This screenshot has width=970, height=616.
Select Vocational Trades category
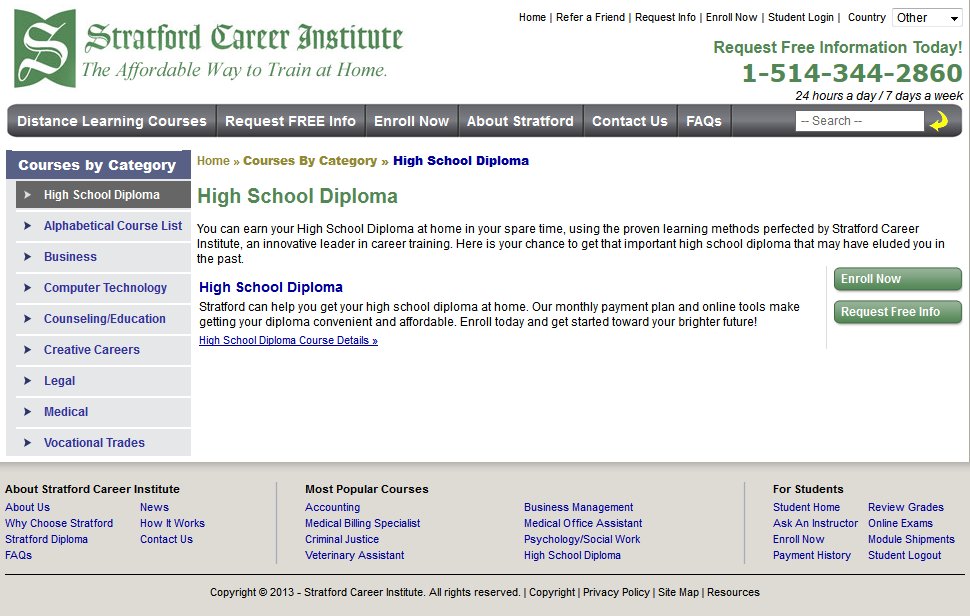pyautogui.click(x=94, y=443)
